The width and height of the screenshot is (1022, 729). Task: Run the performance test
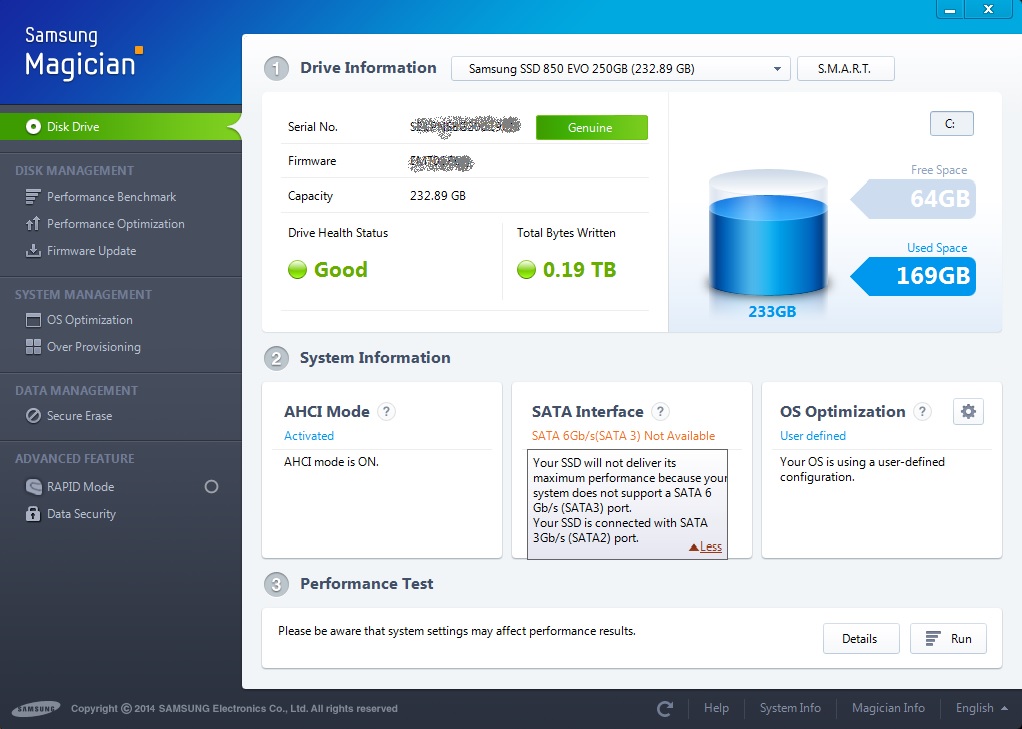[948, 639]
